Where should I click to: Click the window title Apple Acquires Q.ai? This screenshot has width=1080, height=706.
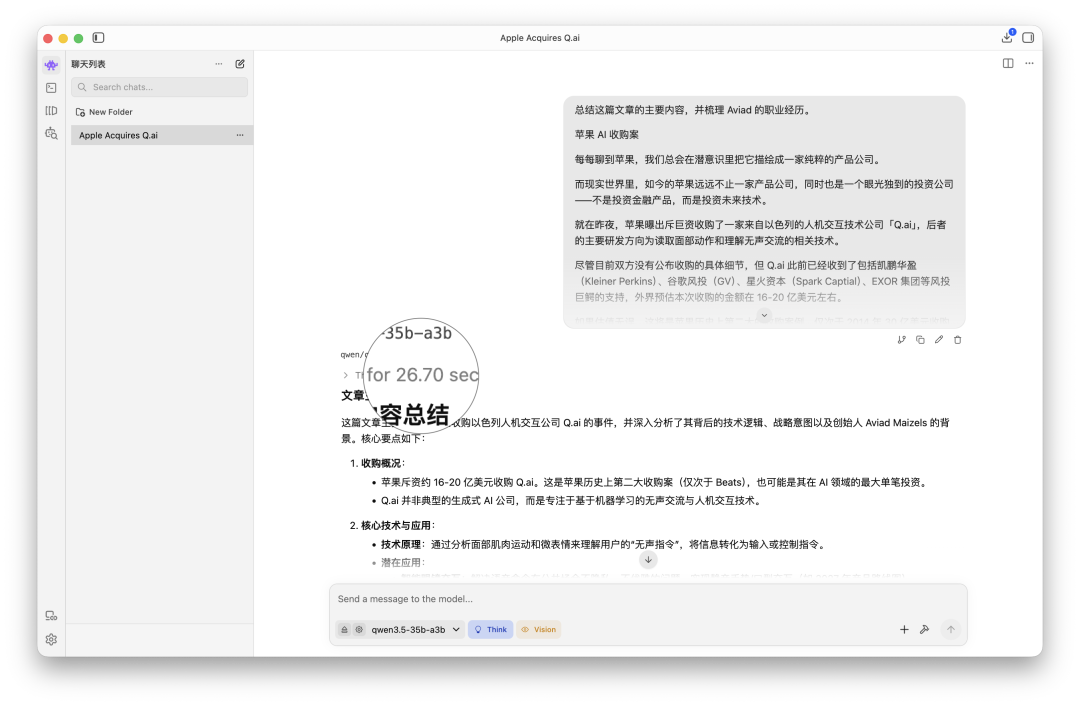pyautogui.click(x=540, y=38)
